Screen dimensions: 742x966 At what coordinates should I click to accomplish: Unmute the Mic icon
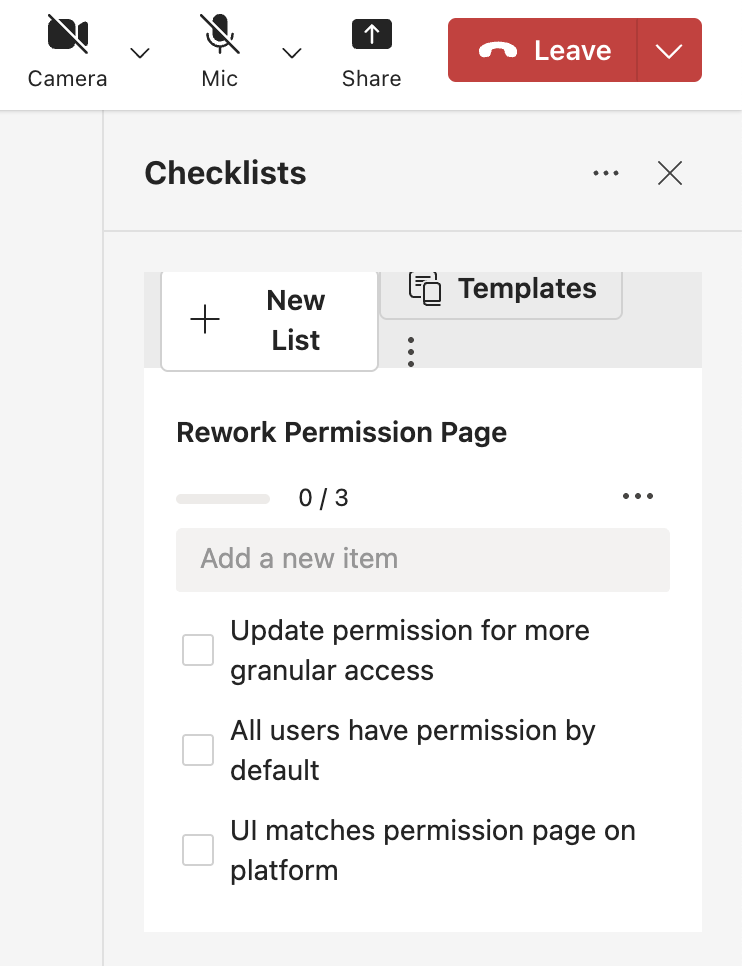(x=219, y=35)
